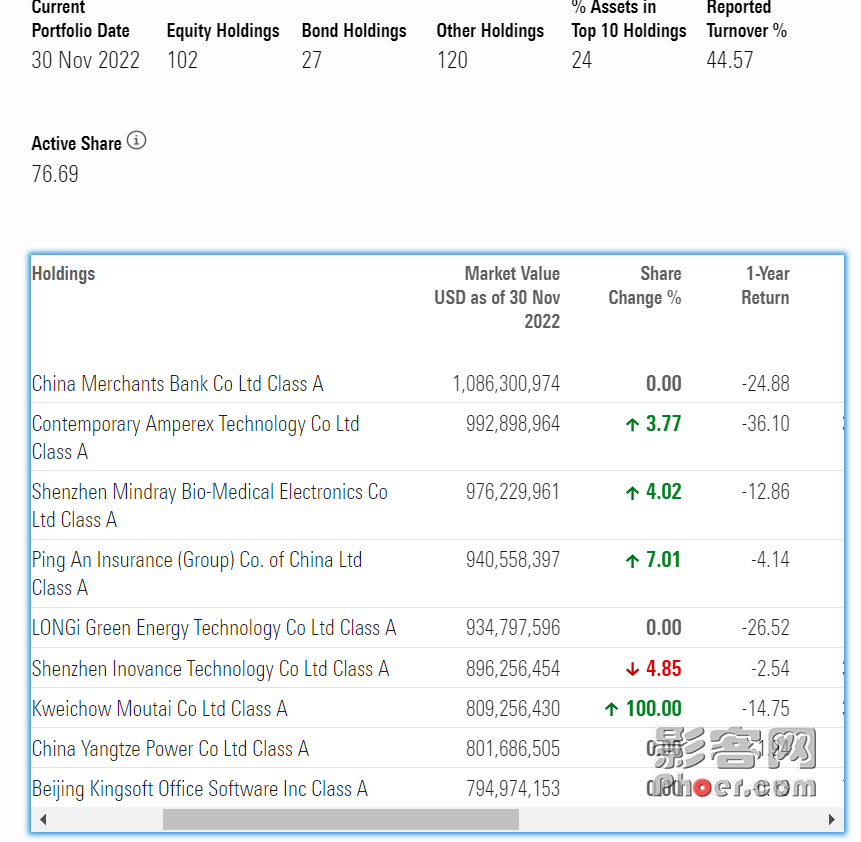Select share change value 3.77

pos(663,423)
